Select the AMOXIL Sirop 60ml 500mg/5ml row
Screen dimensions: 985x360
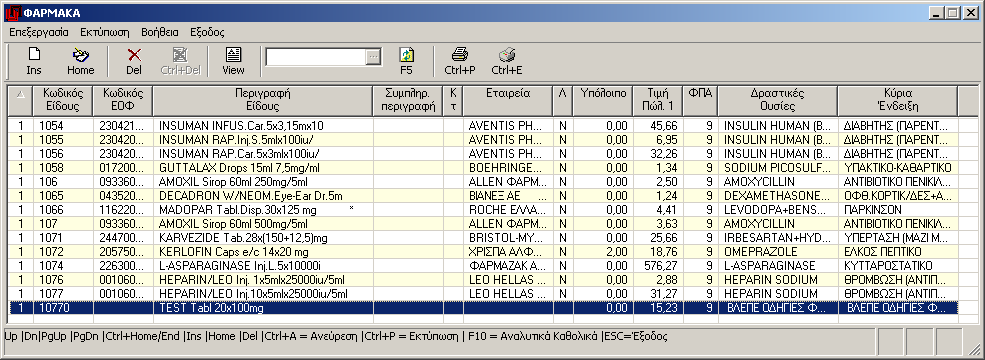click(x=483, y=224)
